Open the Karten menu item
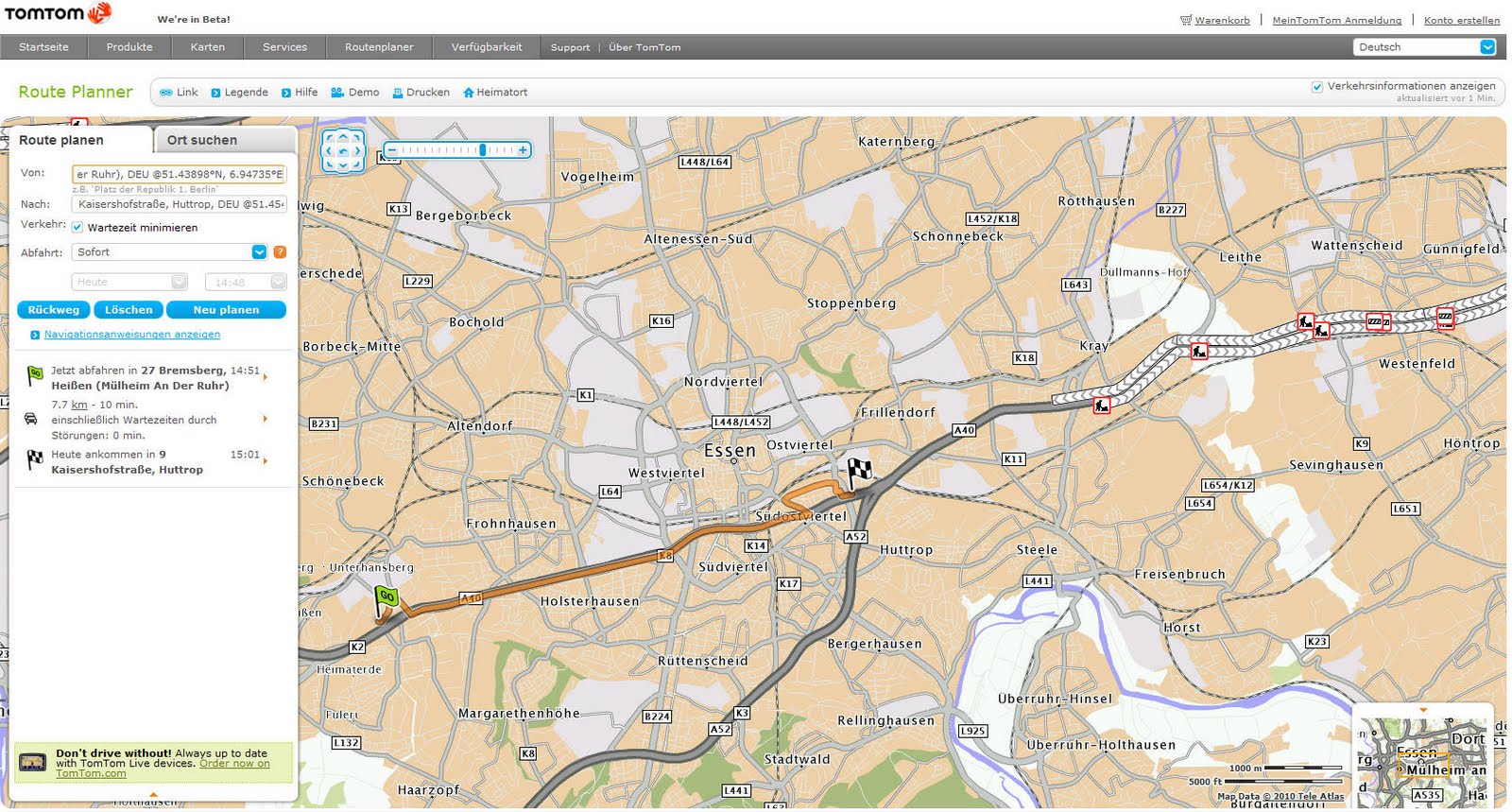This screenshot has height=812, width=1512. click(208, 47)
